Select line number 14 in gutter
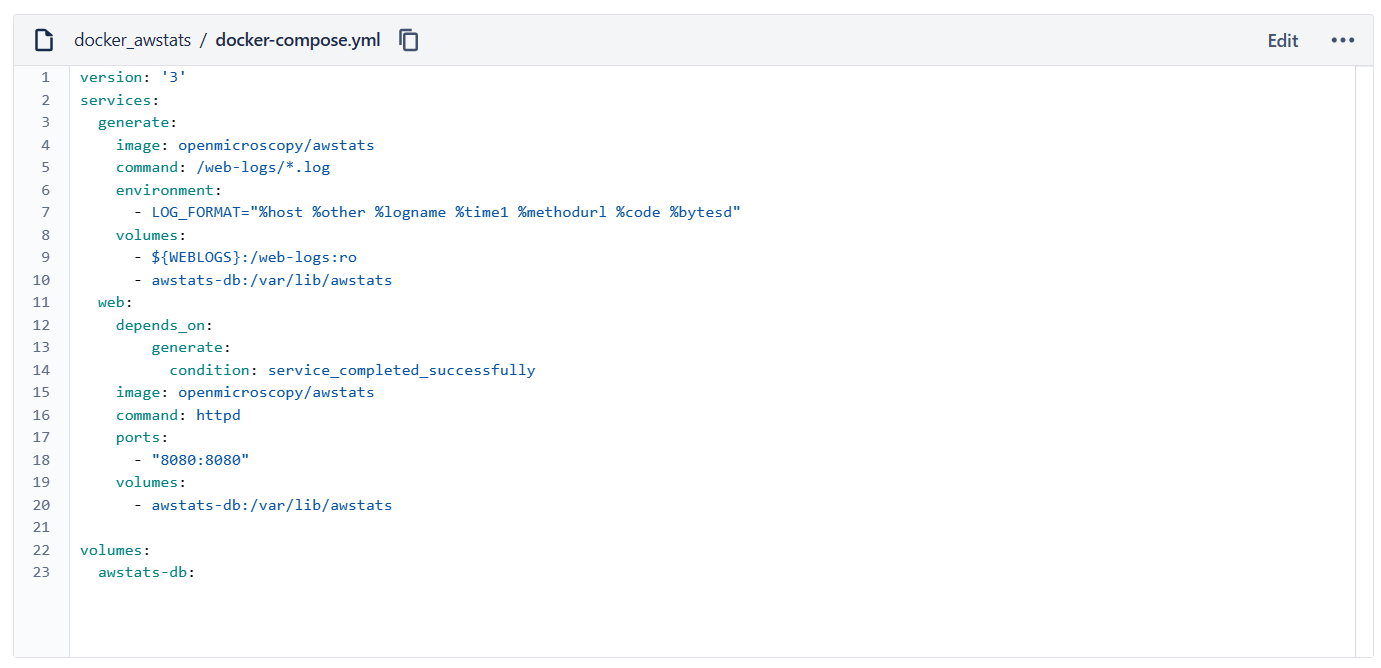This screenshot has height=668, width=1381. click(x=41, y=370)
